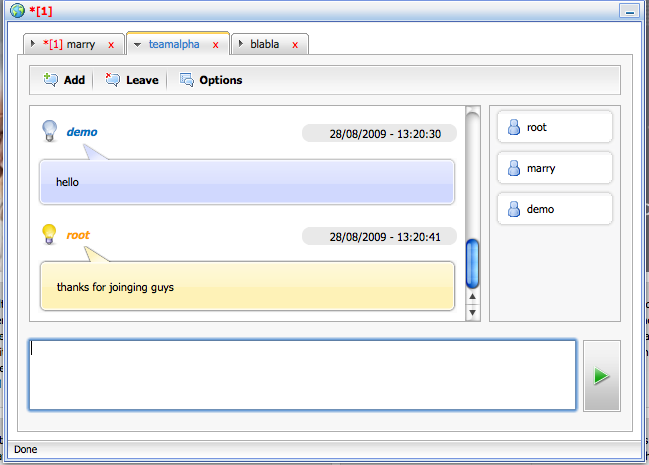This screenshot has width=649, height=465.
Task: Click the *[1] window title text
Action: (41, 11)
